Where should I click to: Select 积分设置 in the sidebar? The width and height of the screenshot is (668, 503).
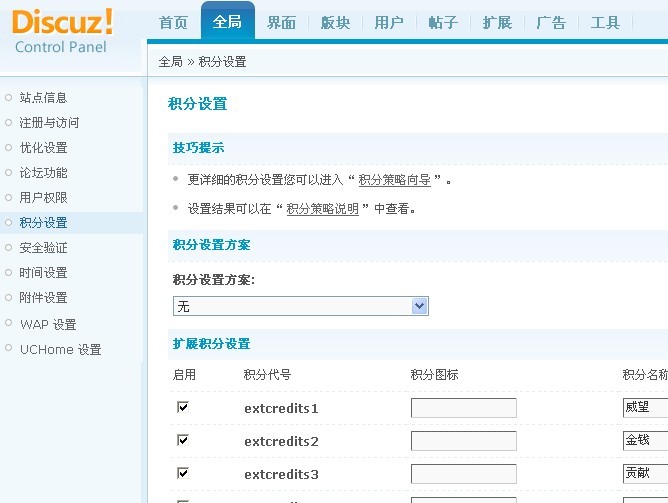43,223
